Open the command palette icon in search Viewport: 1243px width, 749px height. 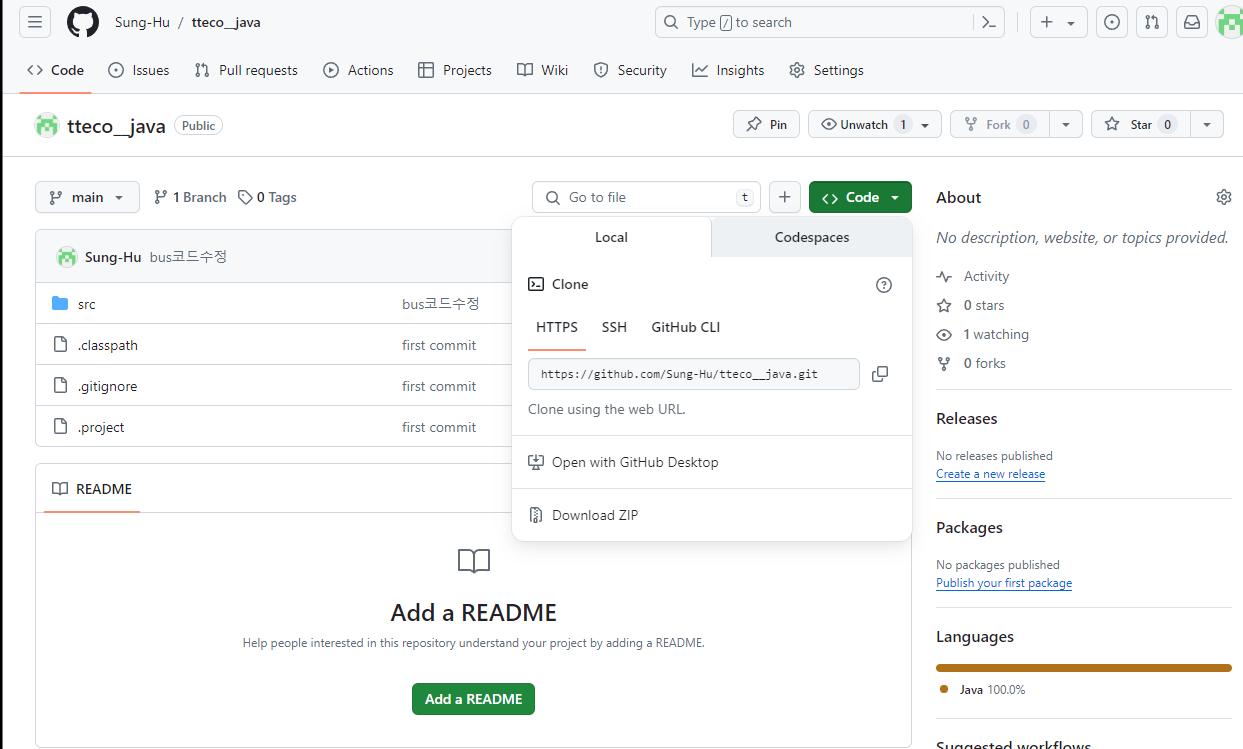(988, 22)
